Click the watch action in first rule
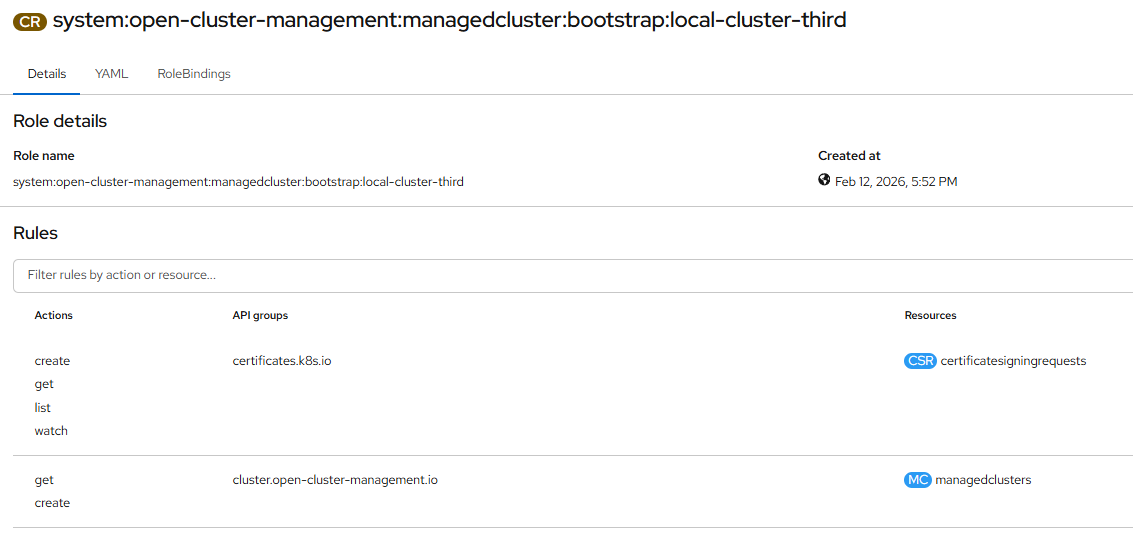The image size is (1133, 541). pyautogui.click(x=51, y=431)
